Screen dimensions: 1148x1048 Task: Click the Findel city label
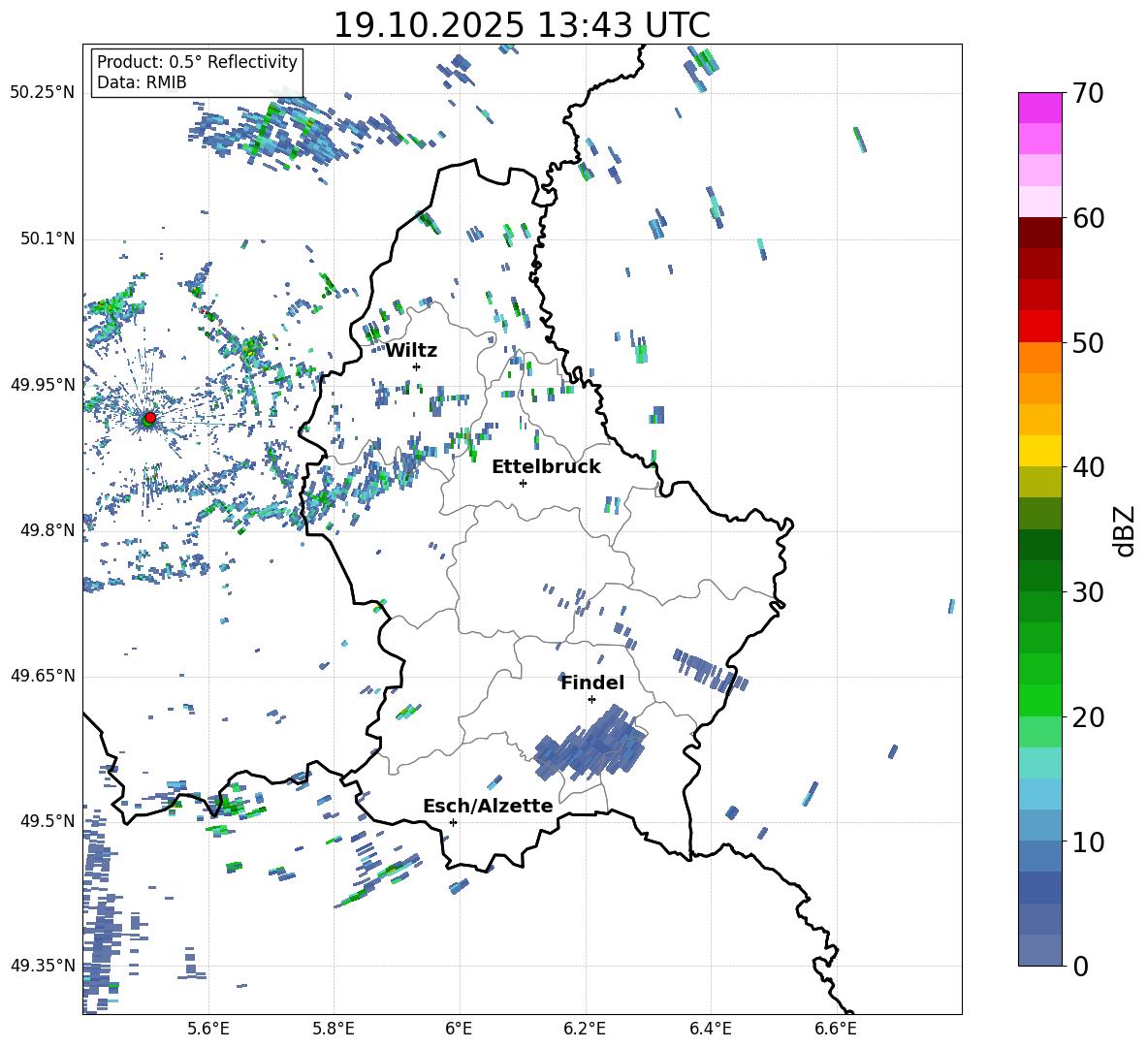point(592,683)
